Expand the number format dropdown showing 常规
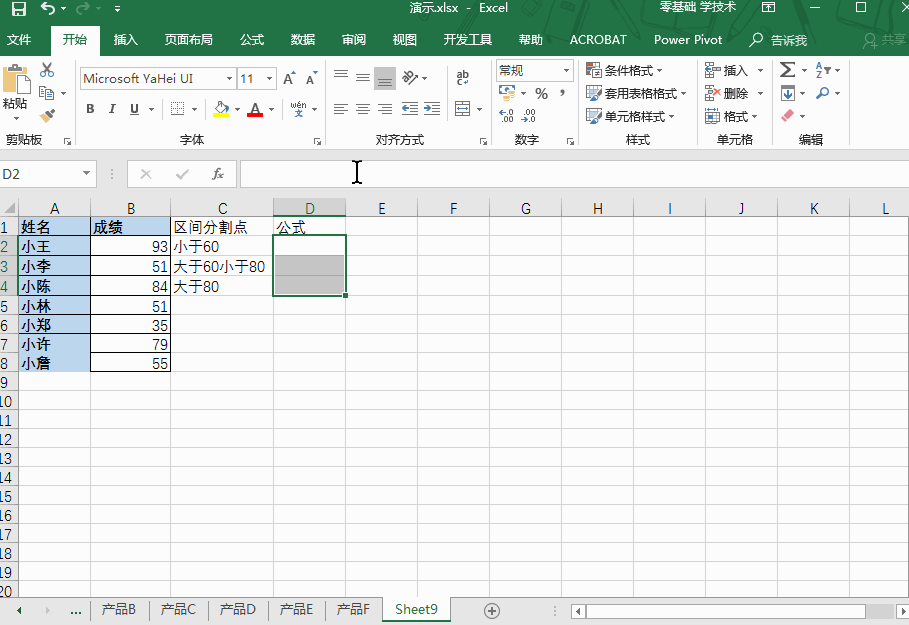 tap(566, 71)
